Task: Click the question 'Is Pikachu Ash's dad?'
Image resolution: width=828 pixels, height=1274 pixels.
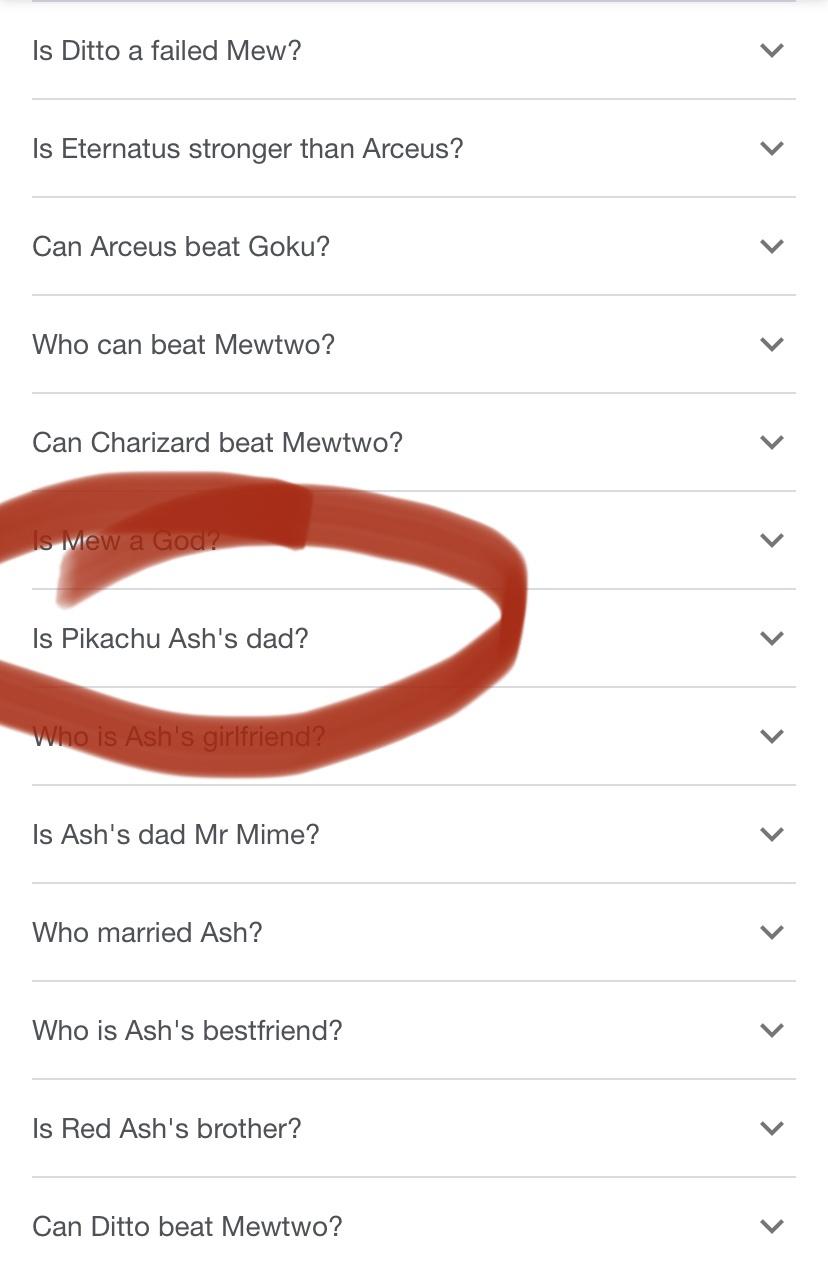Action: [170, 638]
